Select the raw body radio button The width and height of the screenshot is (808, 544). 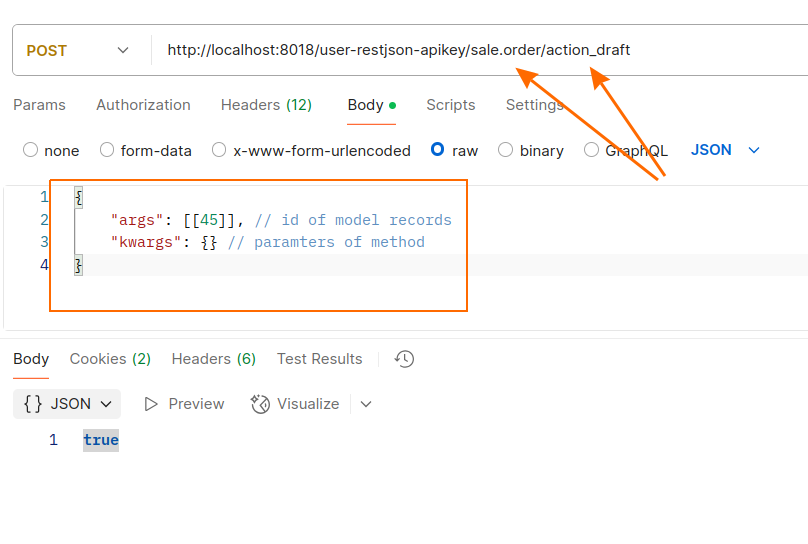coord(437,150)
